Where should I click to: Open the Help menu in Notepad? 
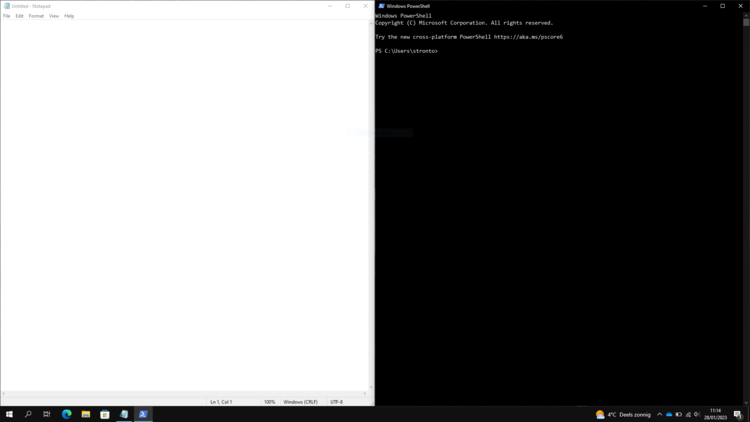[x=69, y=16]
